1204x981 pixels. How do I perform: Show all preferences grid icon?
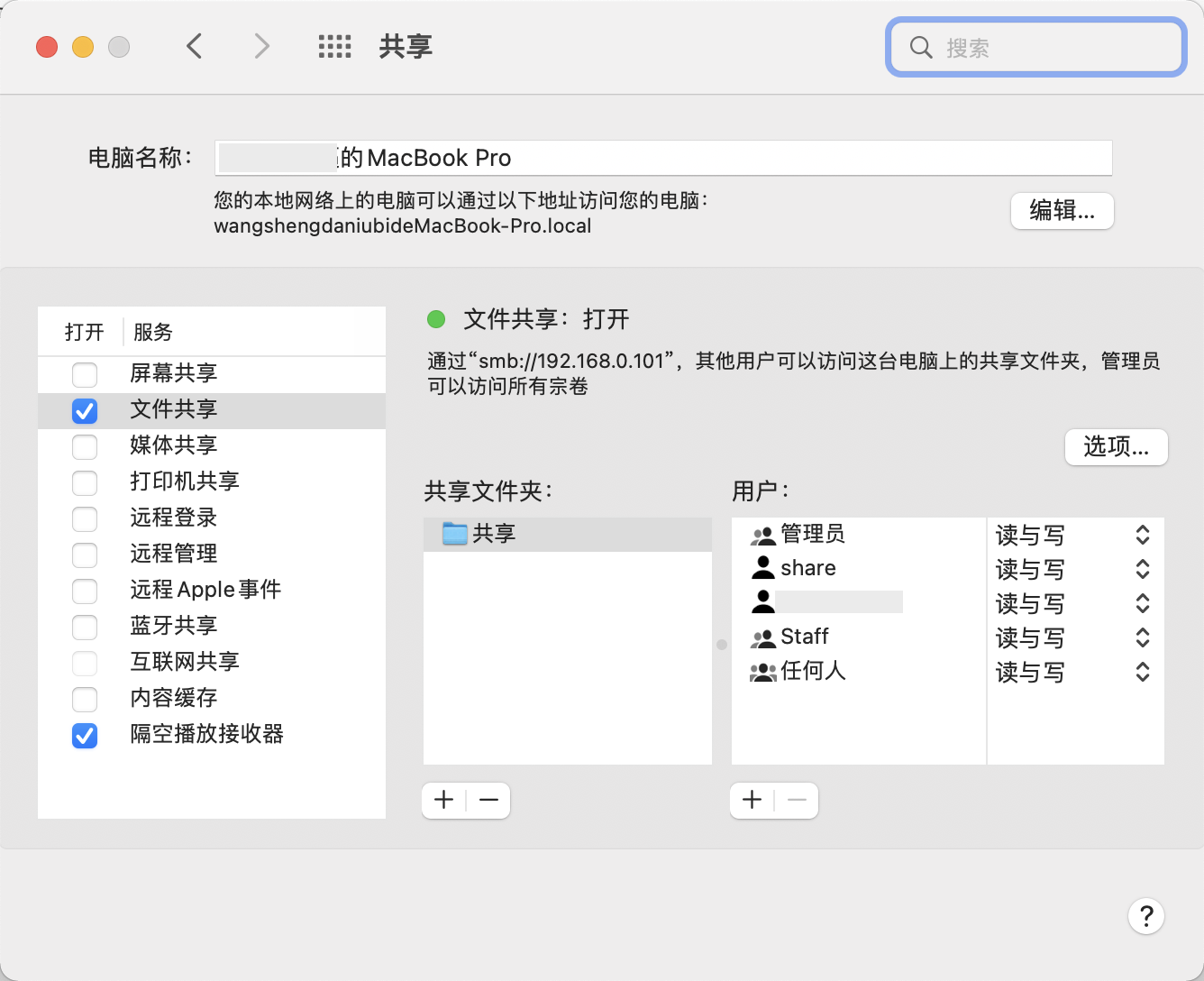334,46
